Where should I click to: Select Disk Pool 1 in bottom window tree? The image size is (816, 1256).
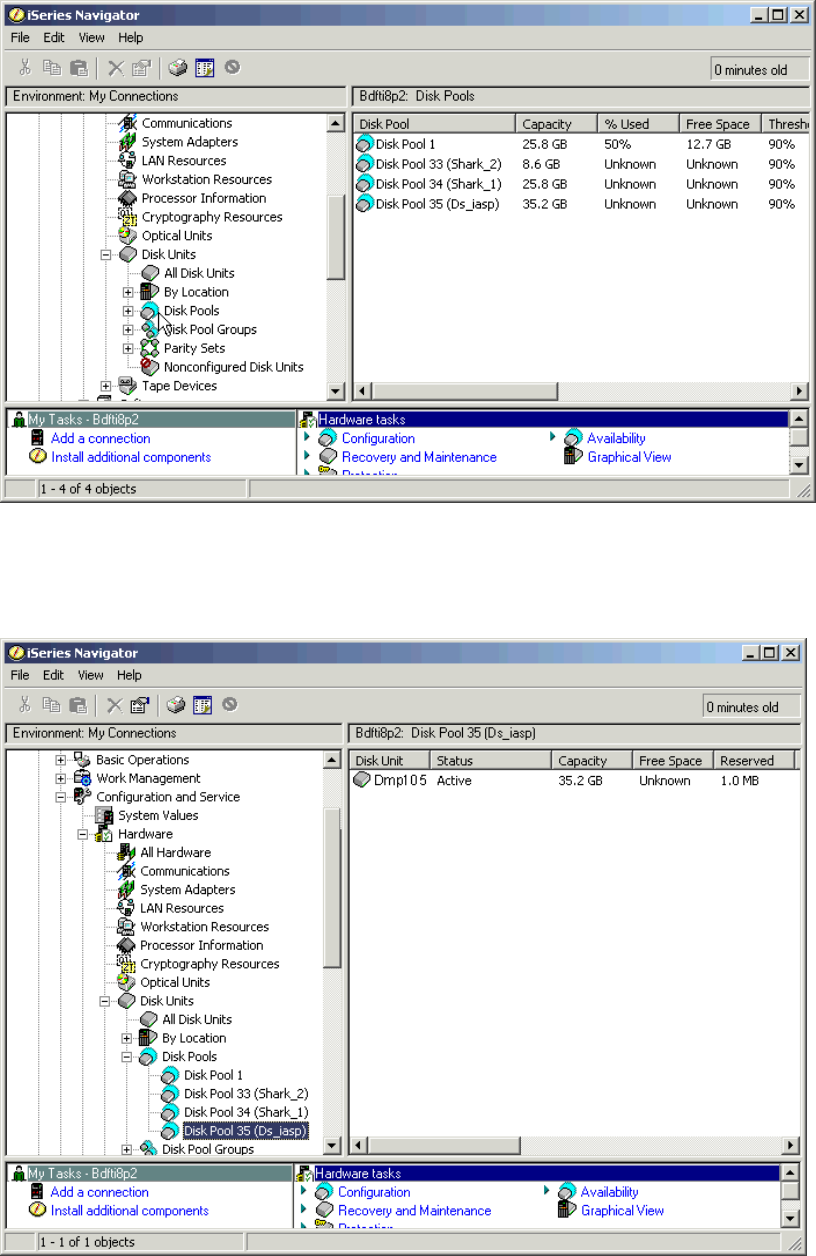click(213, 1075)
